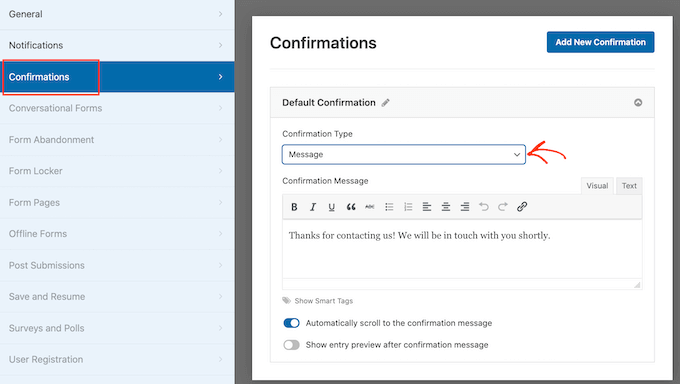Screen dimensions: 680x384
Task: Disable automatic scroll to confirmation message
Action: (x=291, y=323)
